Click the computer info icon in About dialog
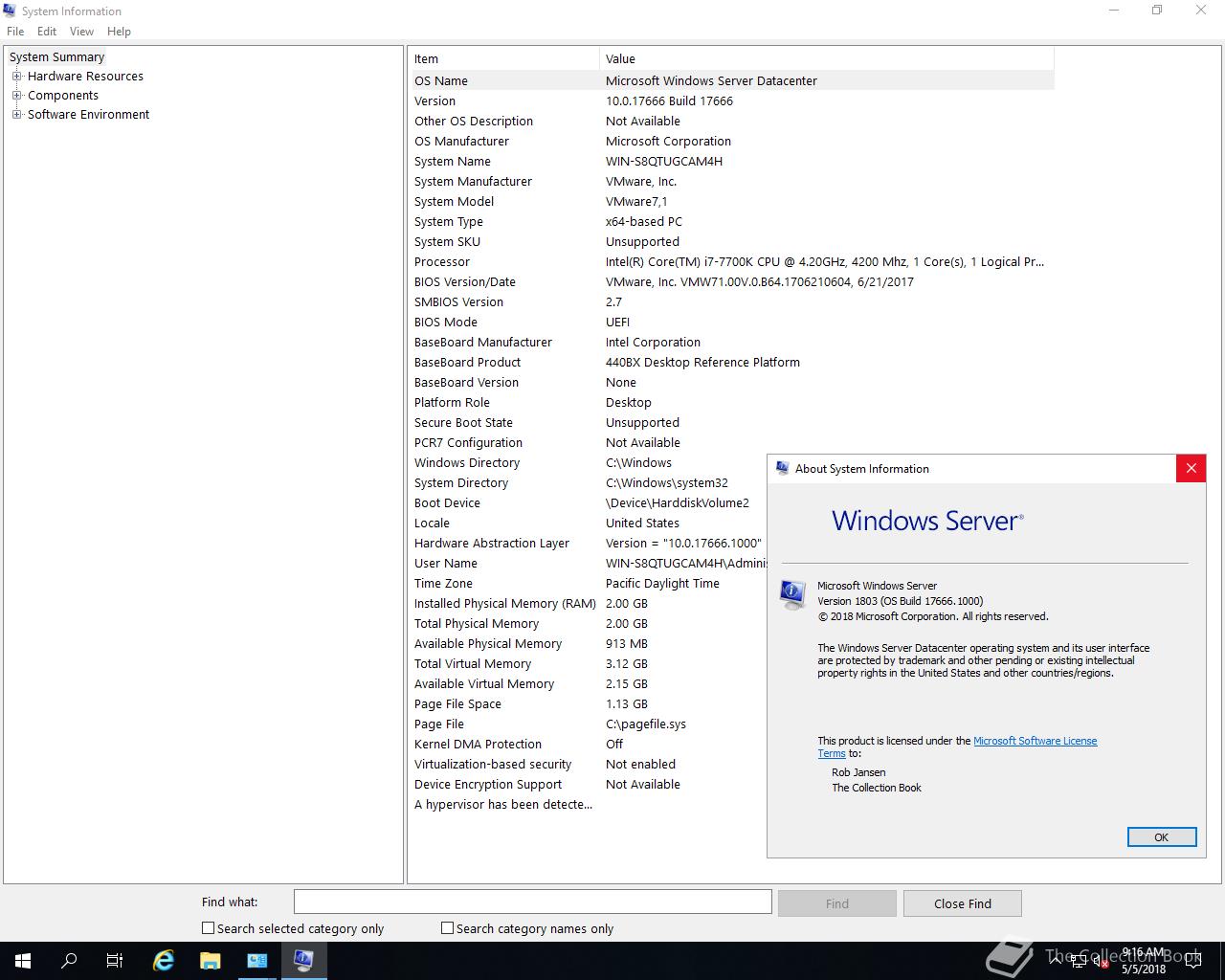This screenshot has width=1225, height=980. [792, 595]
